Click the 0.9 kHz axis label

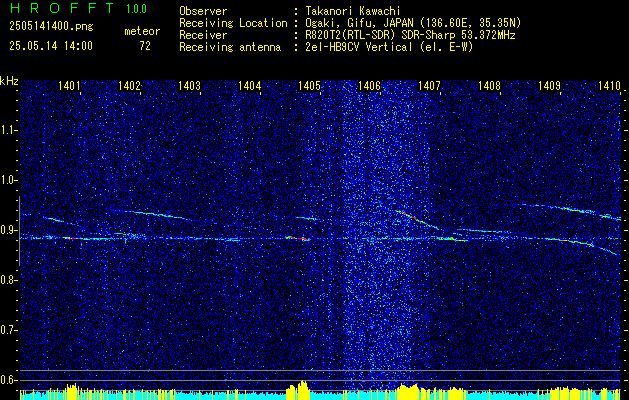pos(8,230)
